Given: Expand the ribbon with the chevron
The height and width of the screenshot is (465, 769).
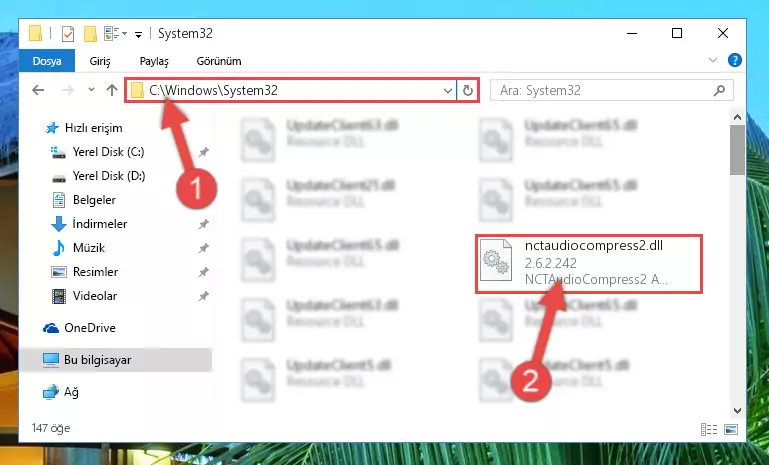Looking at the screenshot, I should coord(713,60).
